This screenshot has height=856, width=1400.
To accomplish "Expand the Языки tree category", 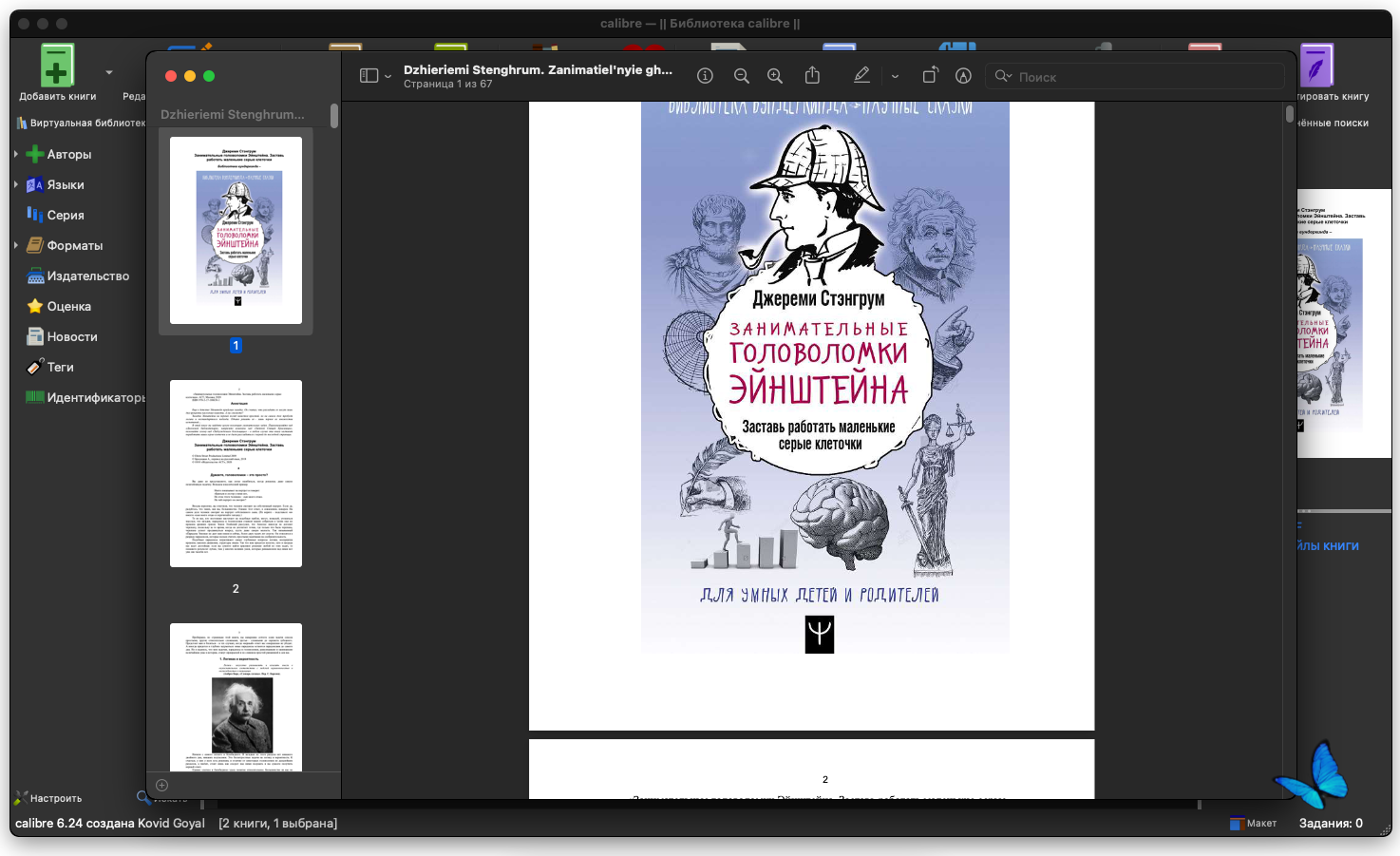I will click(16, 184).
